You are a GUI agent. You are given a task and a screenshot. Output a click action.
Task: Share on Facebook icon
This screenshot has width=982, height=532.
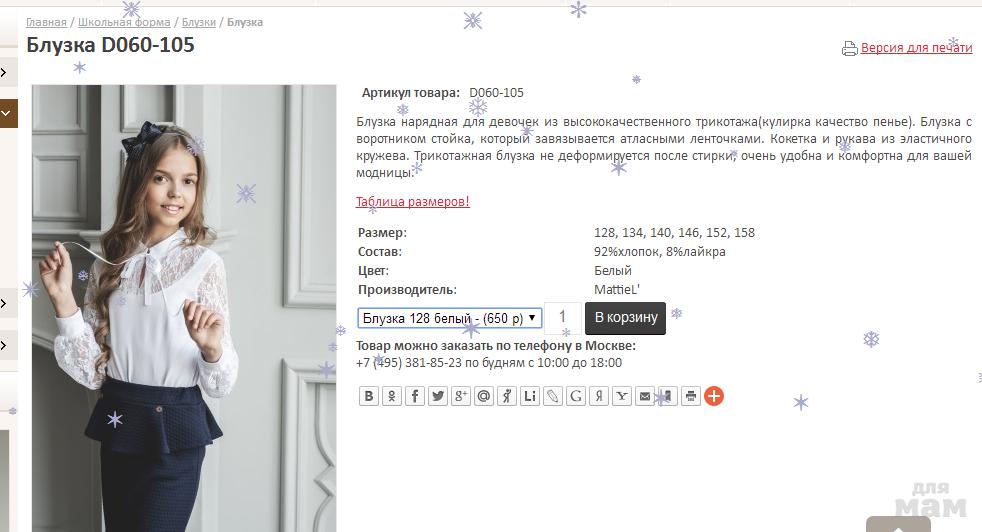(415, 396)
